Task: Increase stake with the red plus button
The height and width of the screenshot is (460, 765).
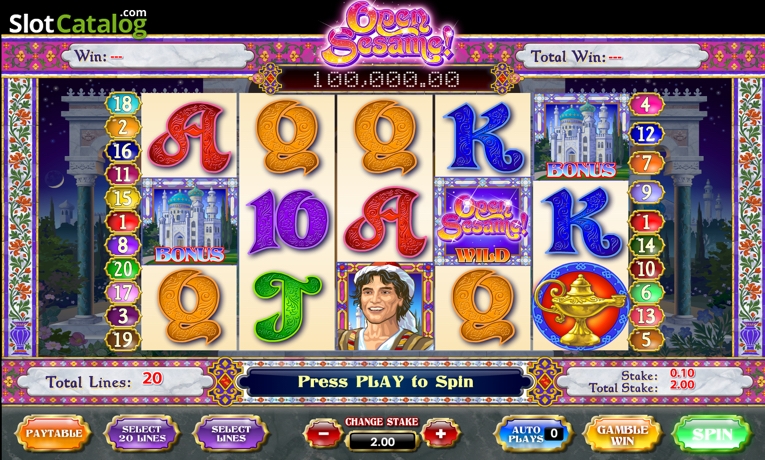Action: coord(440,433)
